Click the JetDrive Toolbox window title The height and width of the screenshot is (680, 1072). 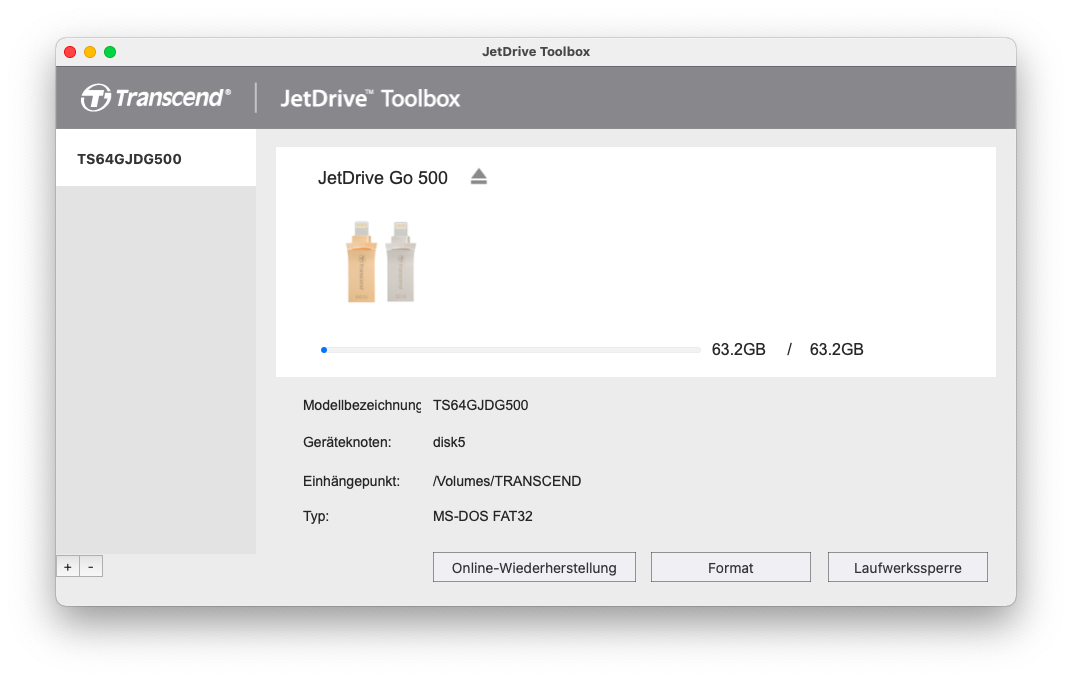pyautogui.click(x=536, y=52)
